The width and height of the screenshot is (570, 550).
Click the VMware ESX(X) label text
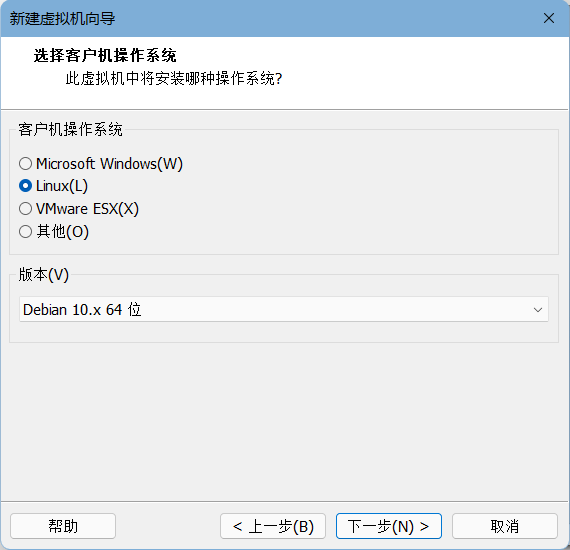coord(87,209)
